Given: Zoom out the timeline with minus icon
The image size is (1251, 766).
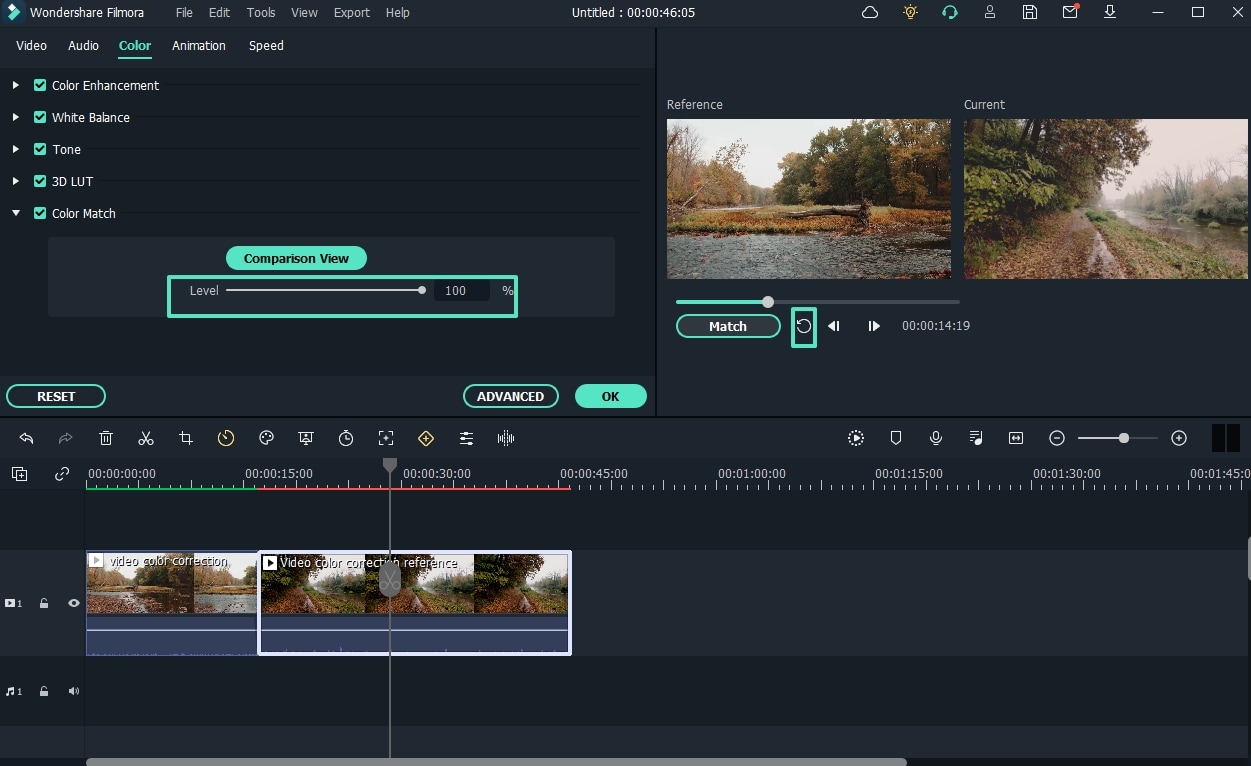Looking at the screenshot, I should [1057, 438].
